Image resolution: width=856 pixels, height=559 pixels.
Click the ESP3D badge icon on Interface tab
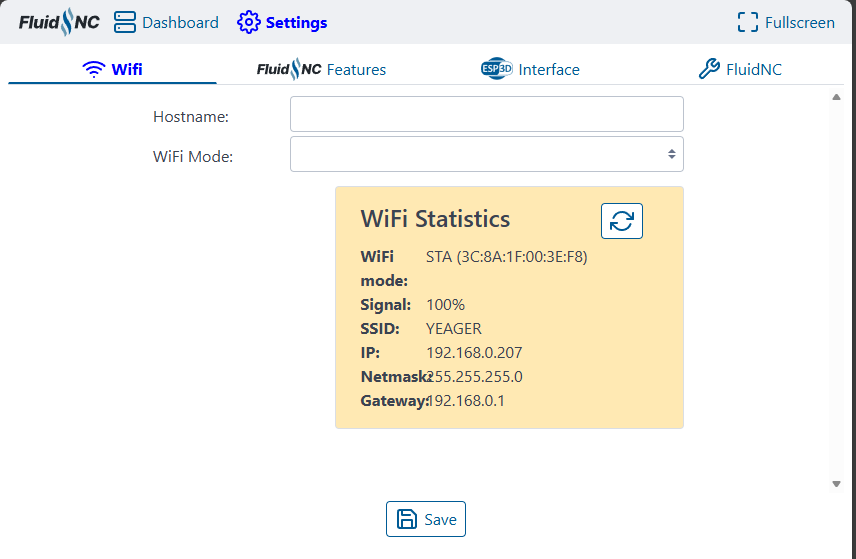pyautogui.click(x=496, y=69)
